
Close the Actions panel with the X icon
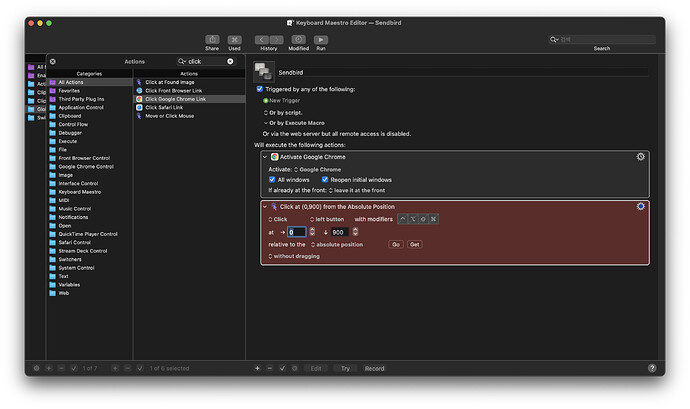pos(53,62)
